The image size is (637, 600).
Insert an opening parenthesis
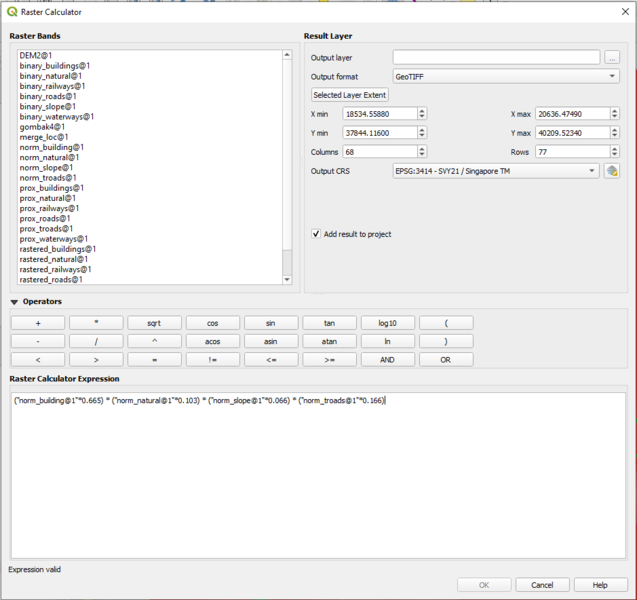(446, 323)
